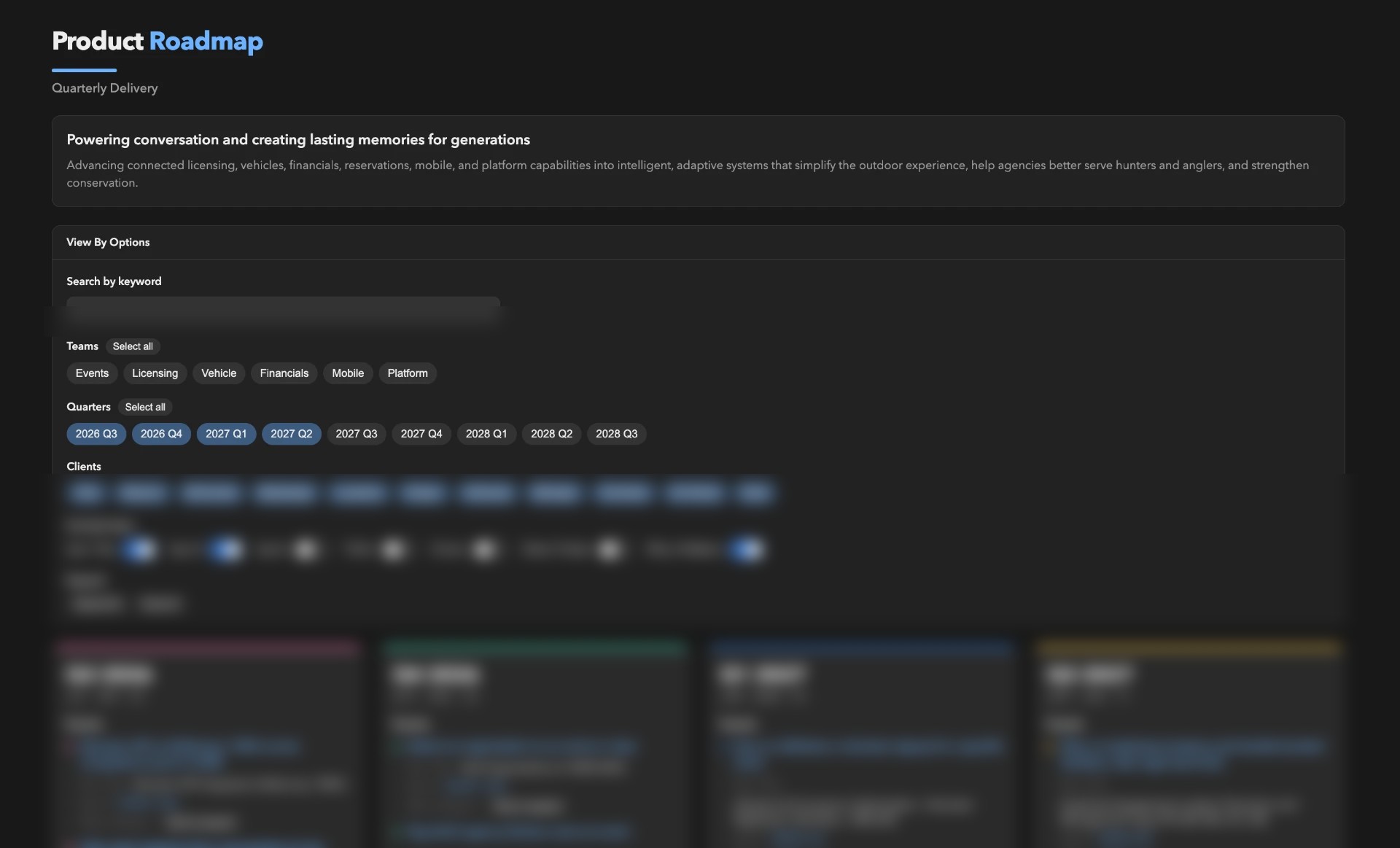Select the Platform team filter
The width and height of the screenshot is (1400, 848).
click(x=408, y=373)
